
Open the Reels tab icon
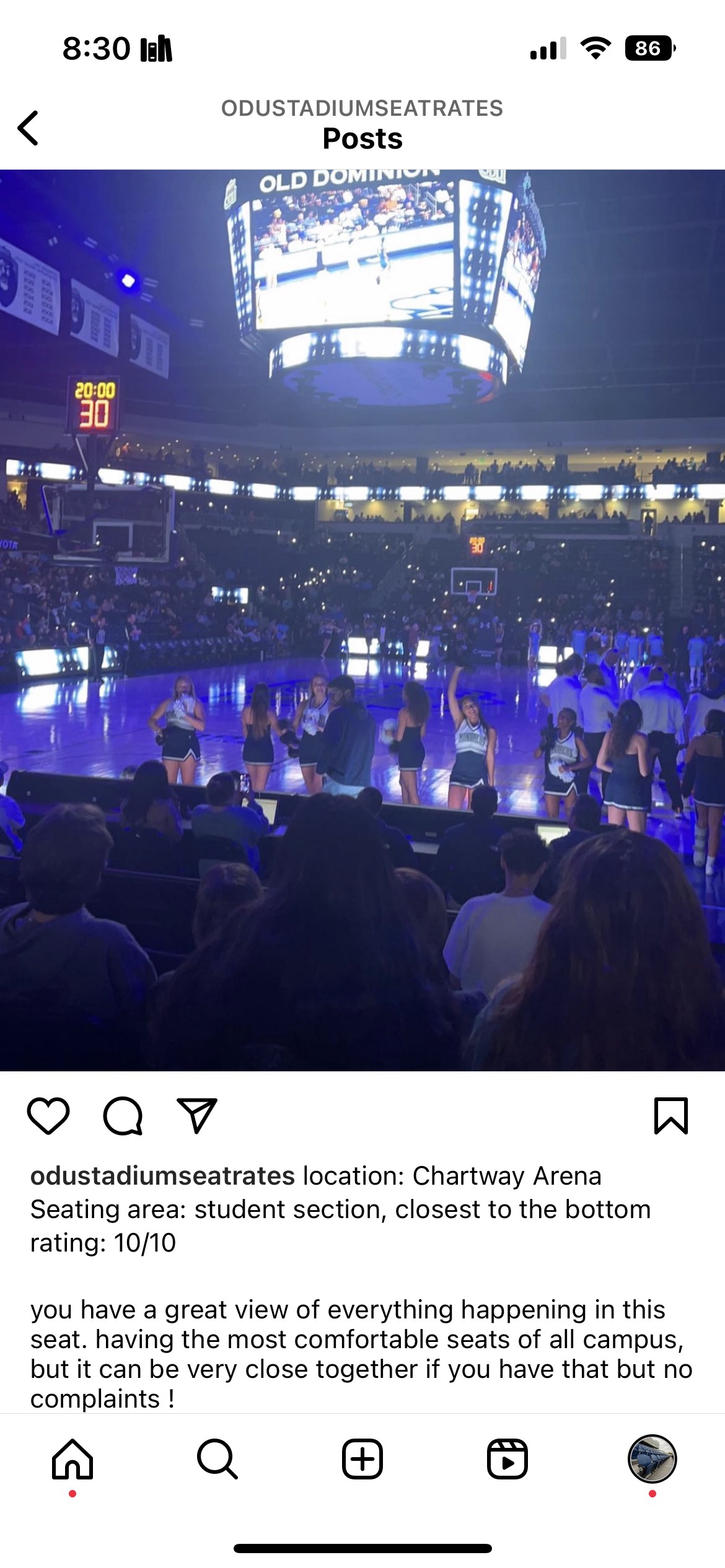(507, 1459)
